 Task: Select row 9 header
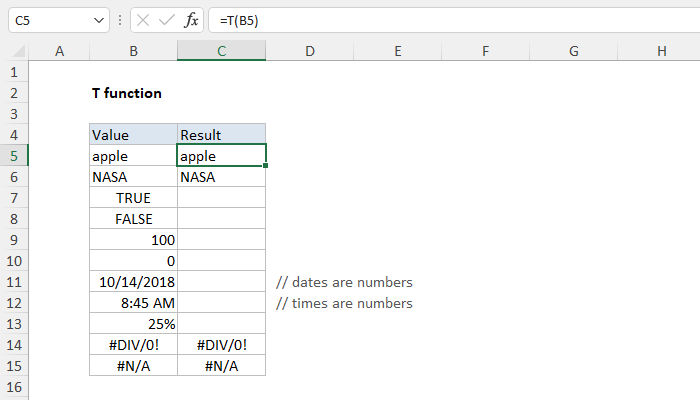[x=14, y=240]
